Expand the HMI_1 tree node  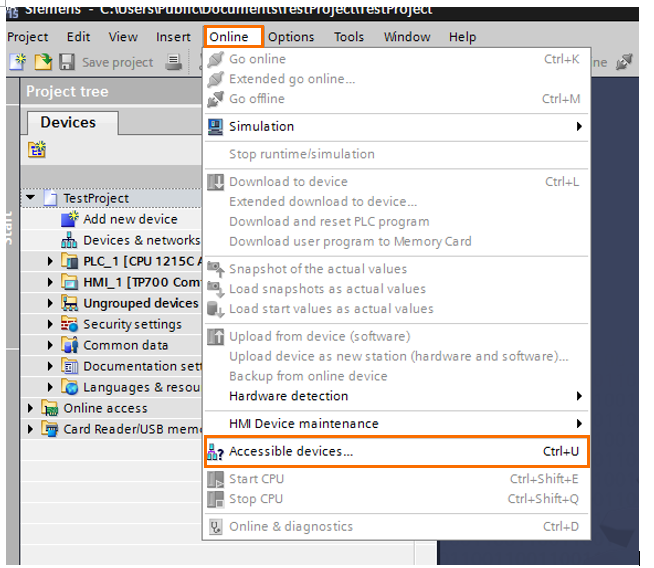tap(50, 282)
